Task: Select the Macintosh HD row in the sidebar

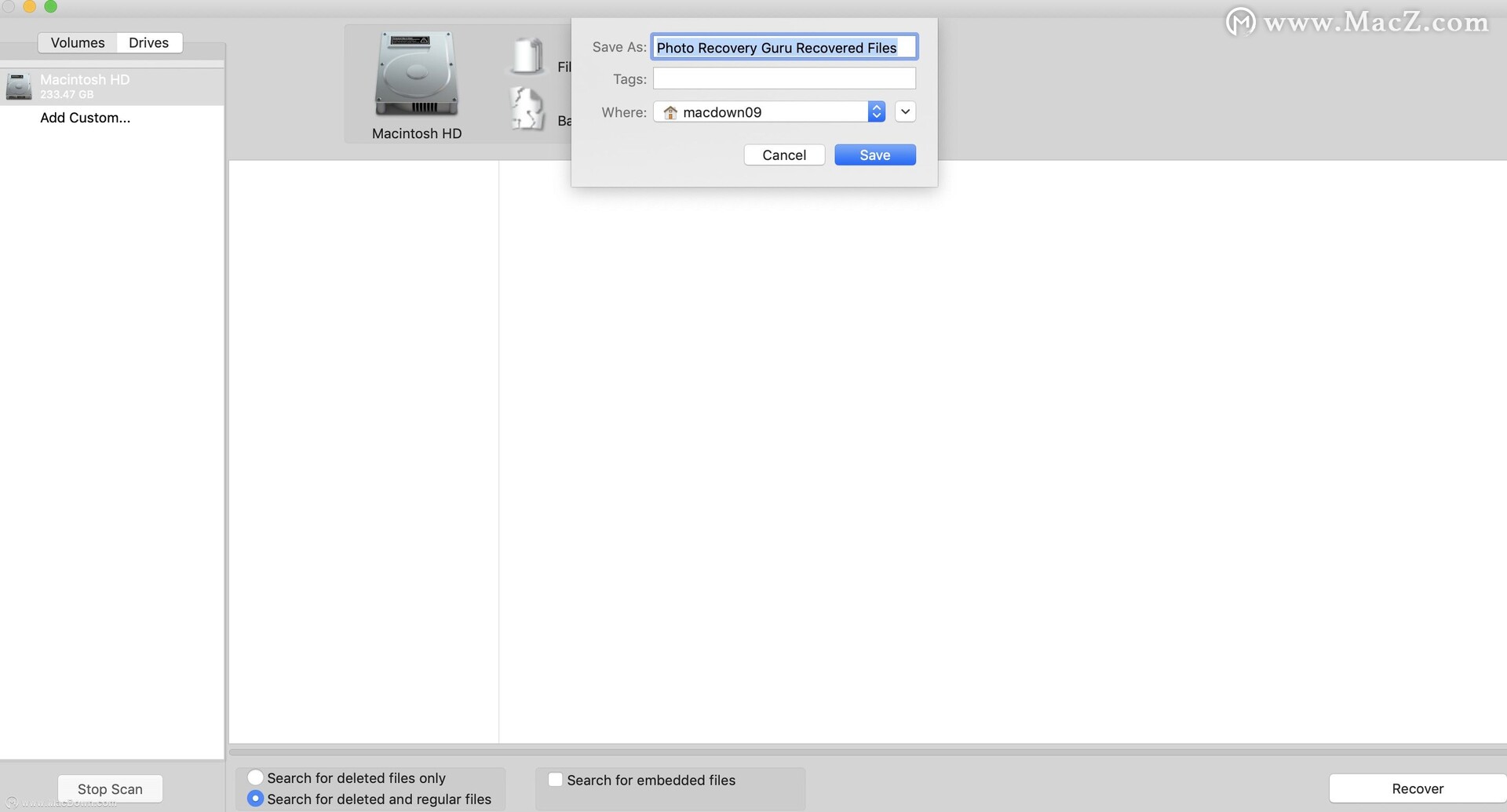Action: (x=112, y=86)
